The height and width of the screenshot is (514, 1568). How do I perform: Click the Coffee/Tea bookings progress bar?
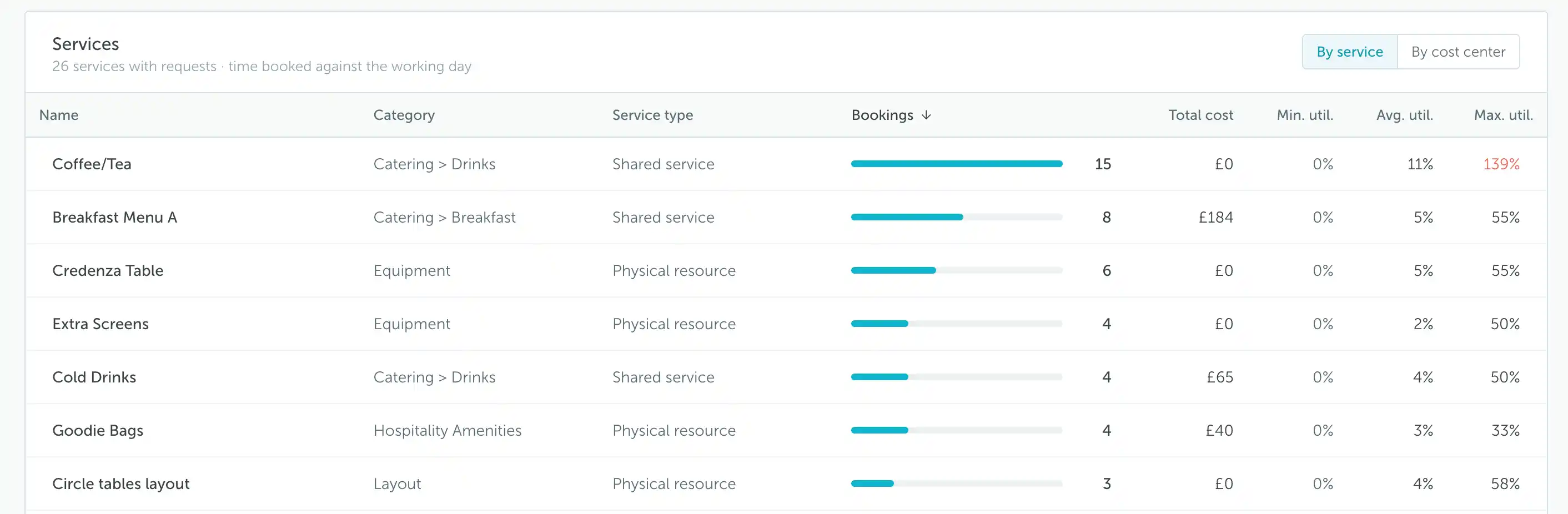(x=956, y=164)
